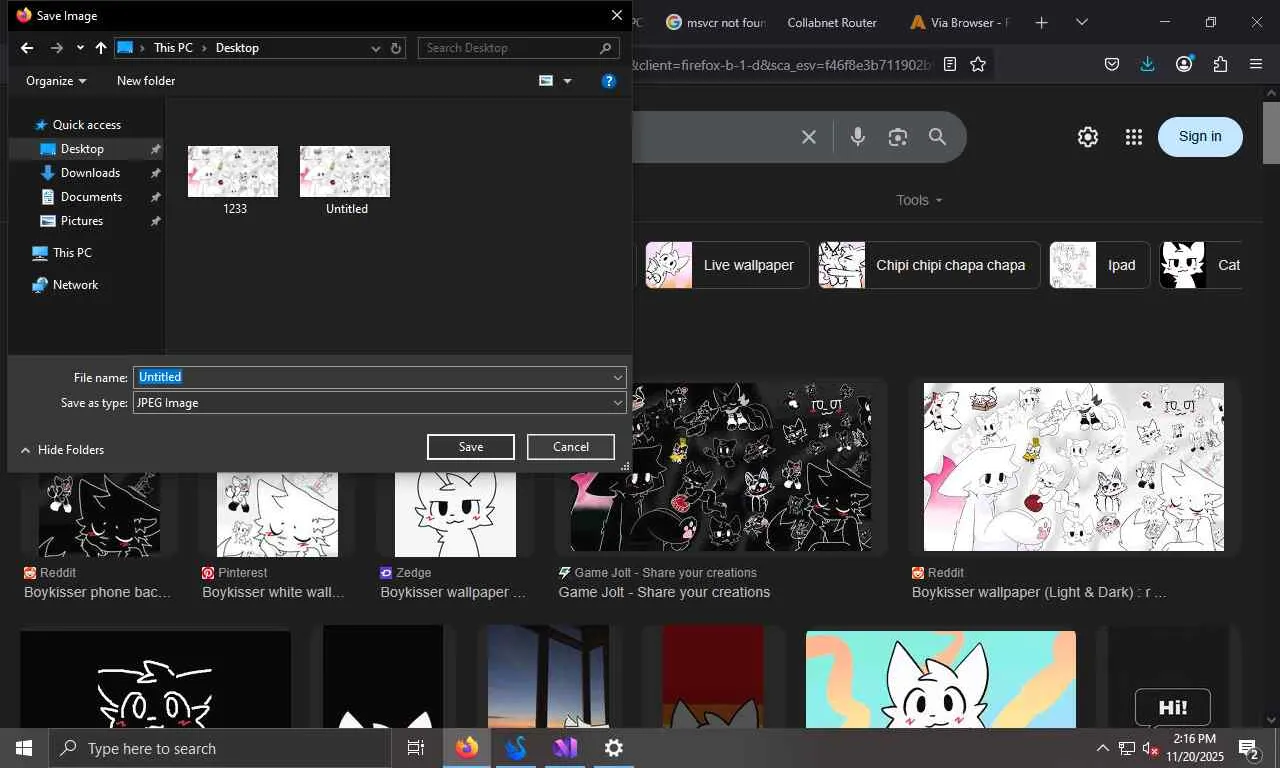
Task: Change view layout icon
Action: pyautogui.click(x=546, y=81)
